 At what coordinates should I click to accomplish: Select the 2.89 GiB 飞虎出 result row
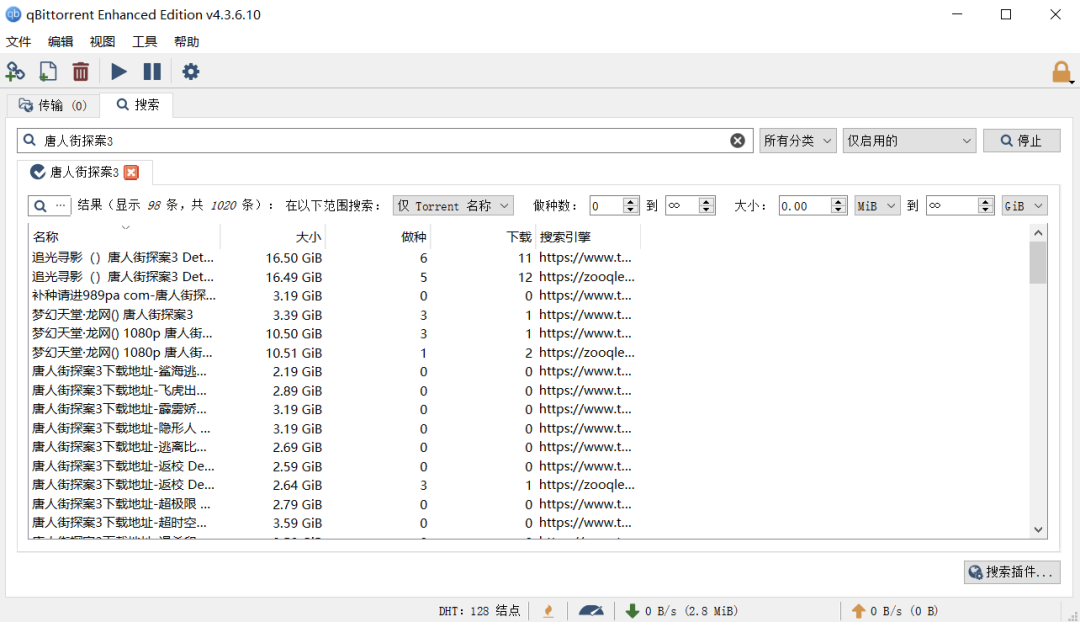[x=334, y=391]
